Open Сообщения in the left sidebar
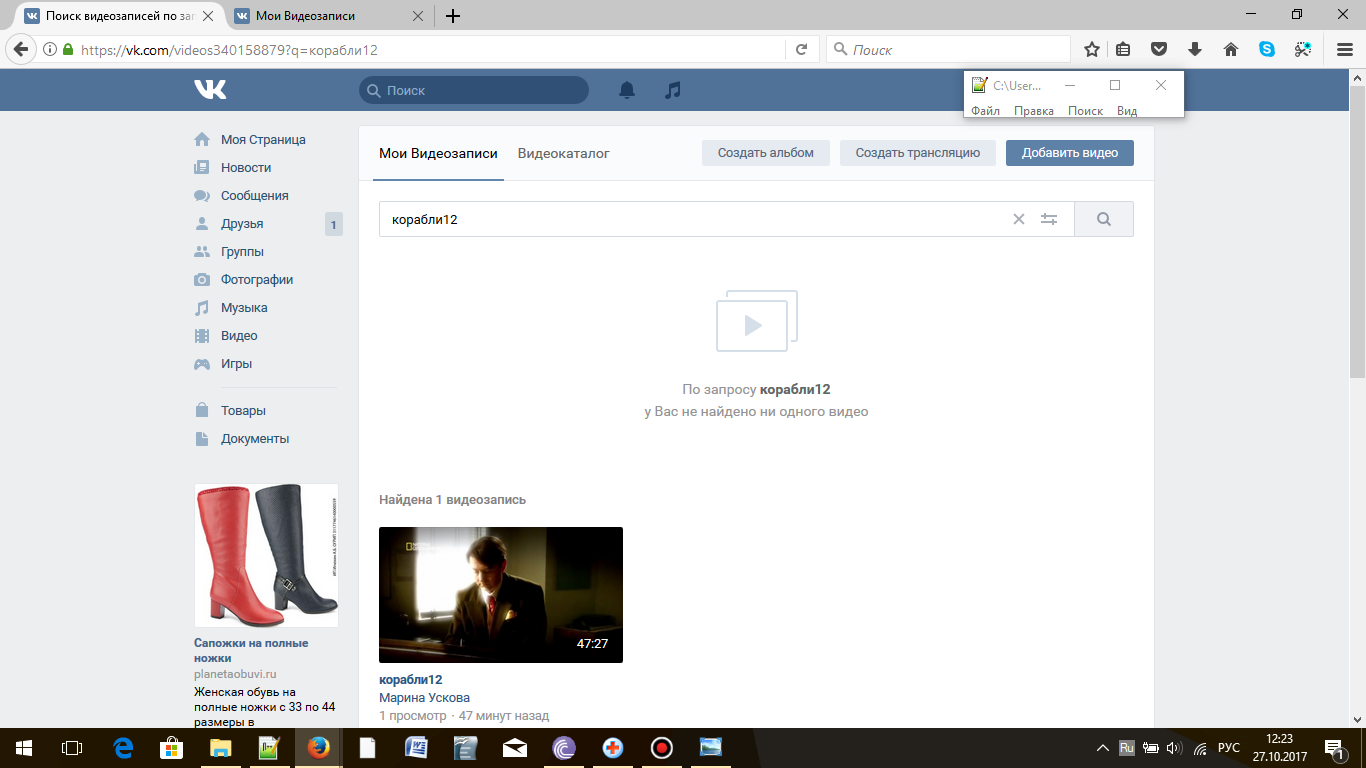 pos(254,196)
